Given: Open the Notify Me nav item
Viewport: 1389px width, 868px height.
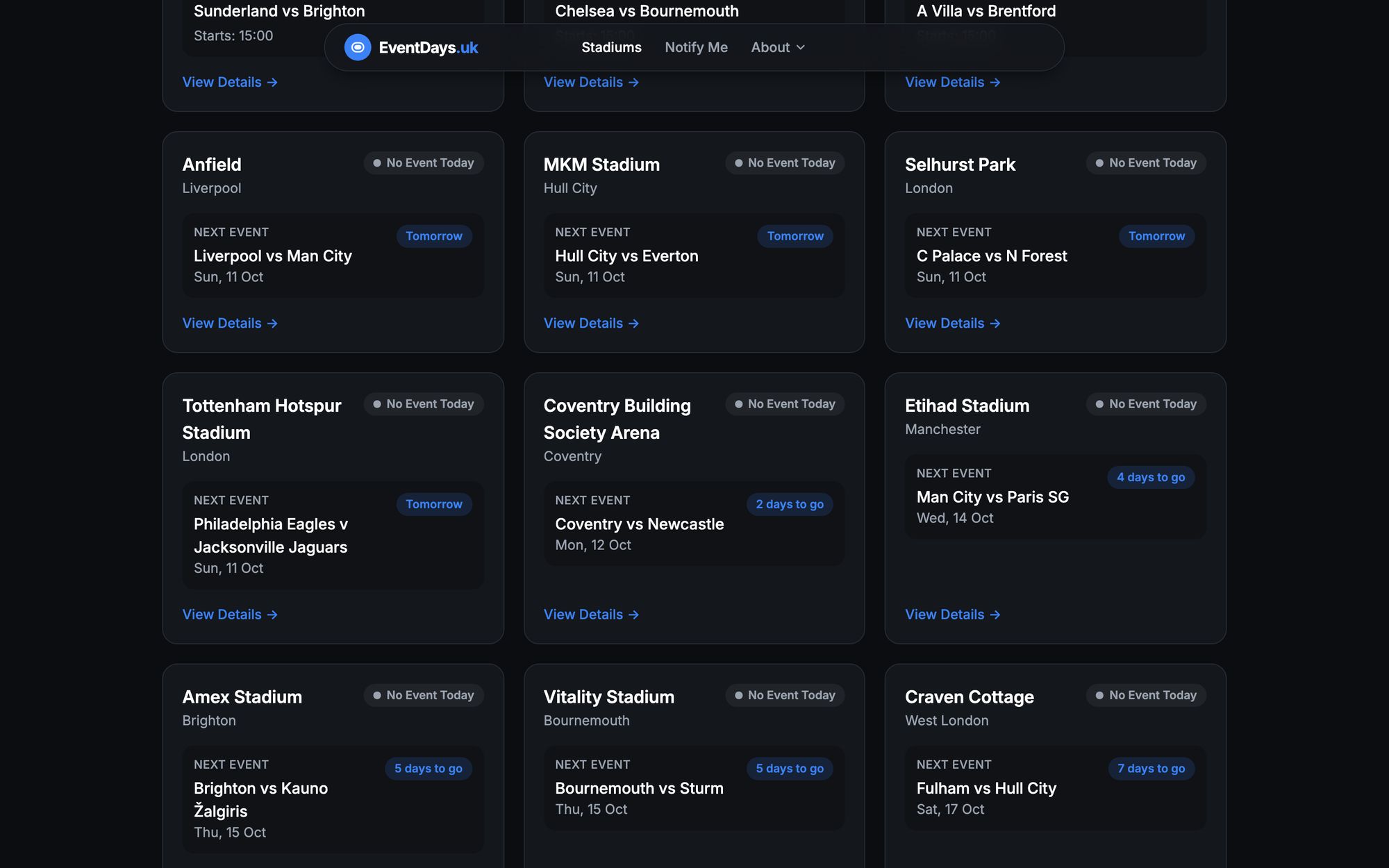Looking at the screenshot, I should pos(696,47).
